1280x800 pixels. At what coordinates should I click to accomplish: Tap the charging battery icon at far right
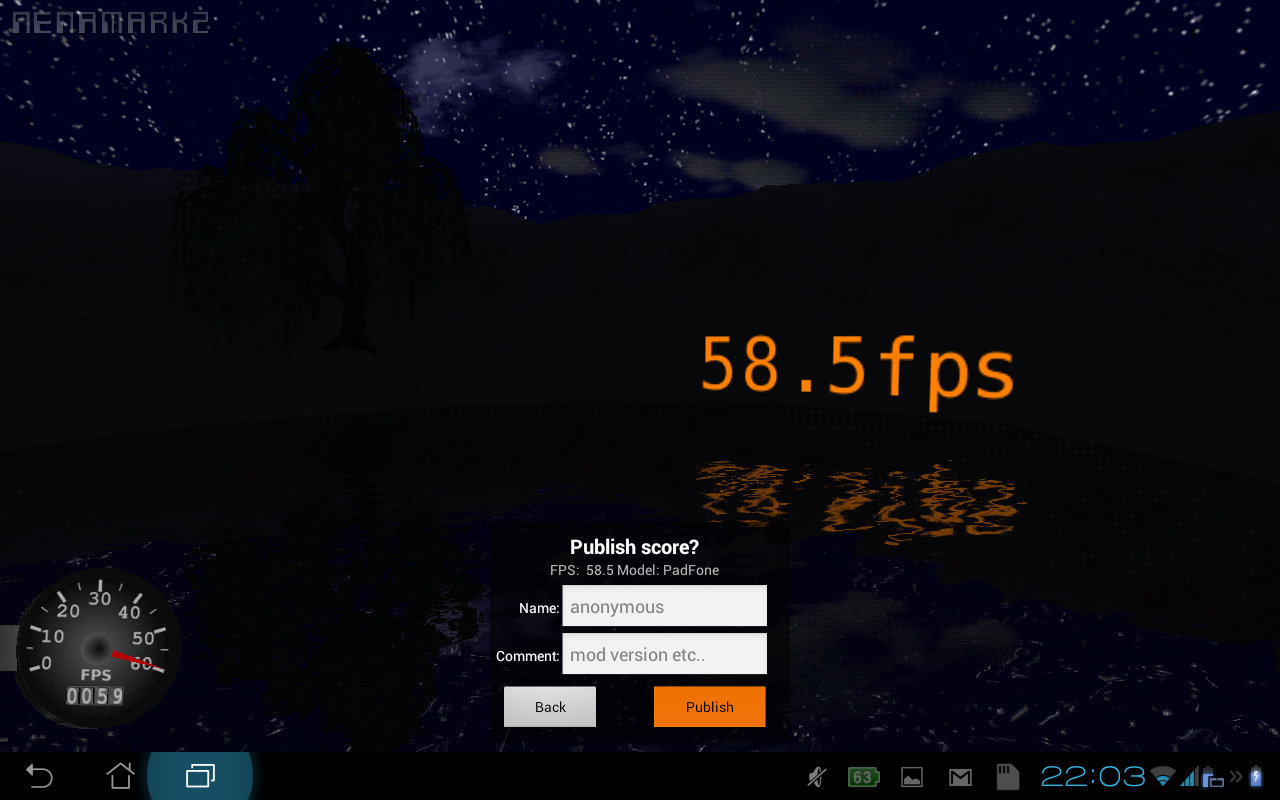pyautogui.click(x=1256, y=777)
